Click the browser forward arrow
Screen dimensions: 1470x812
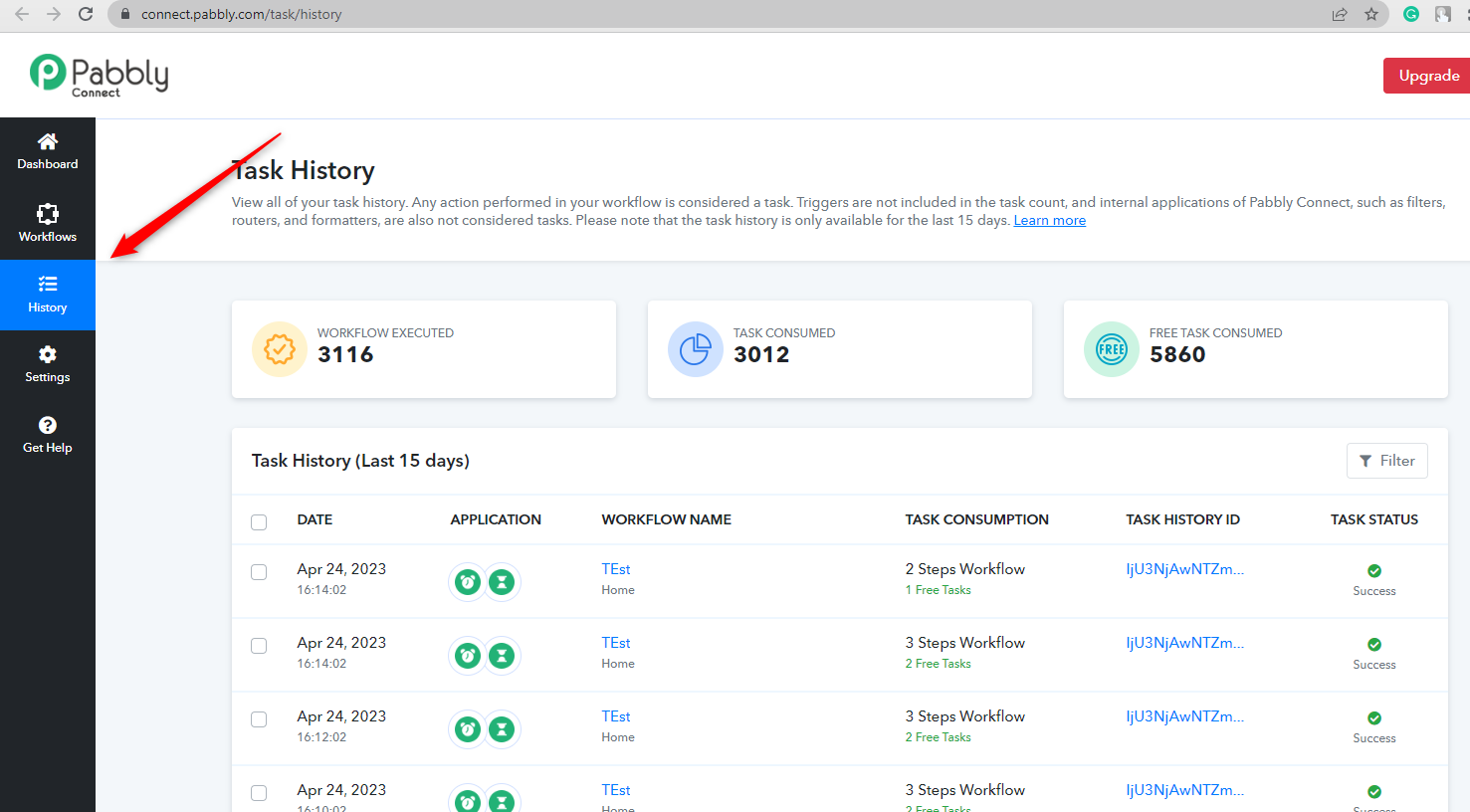point(54,14)
